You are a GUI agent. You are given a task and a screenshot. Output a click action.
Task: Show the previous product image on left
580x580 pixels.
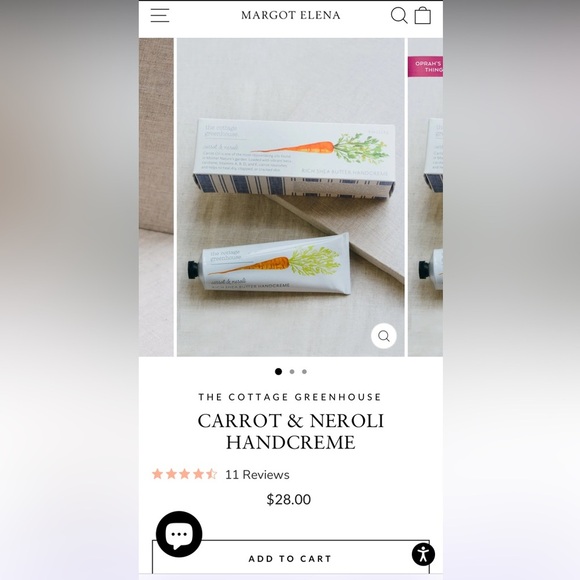click(x=156, y=197)
